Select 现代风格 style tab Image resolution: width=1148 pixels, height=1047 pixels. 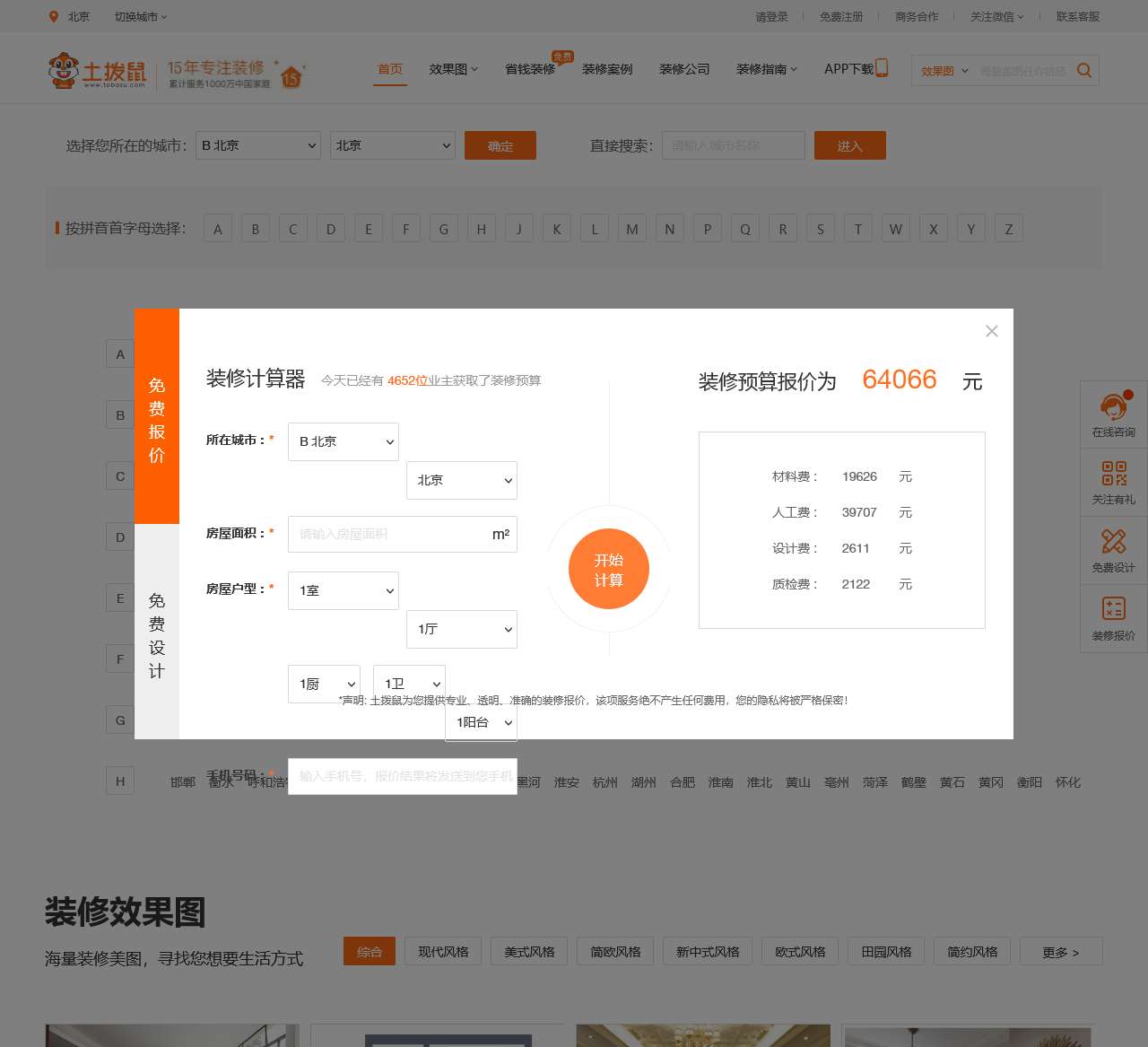click(x=443, y=952)
